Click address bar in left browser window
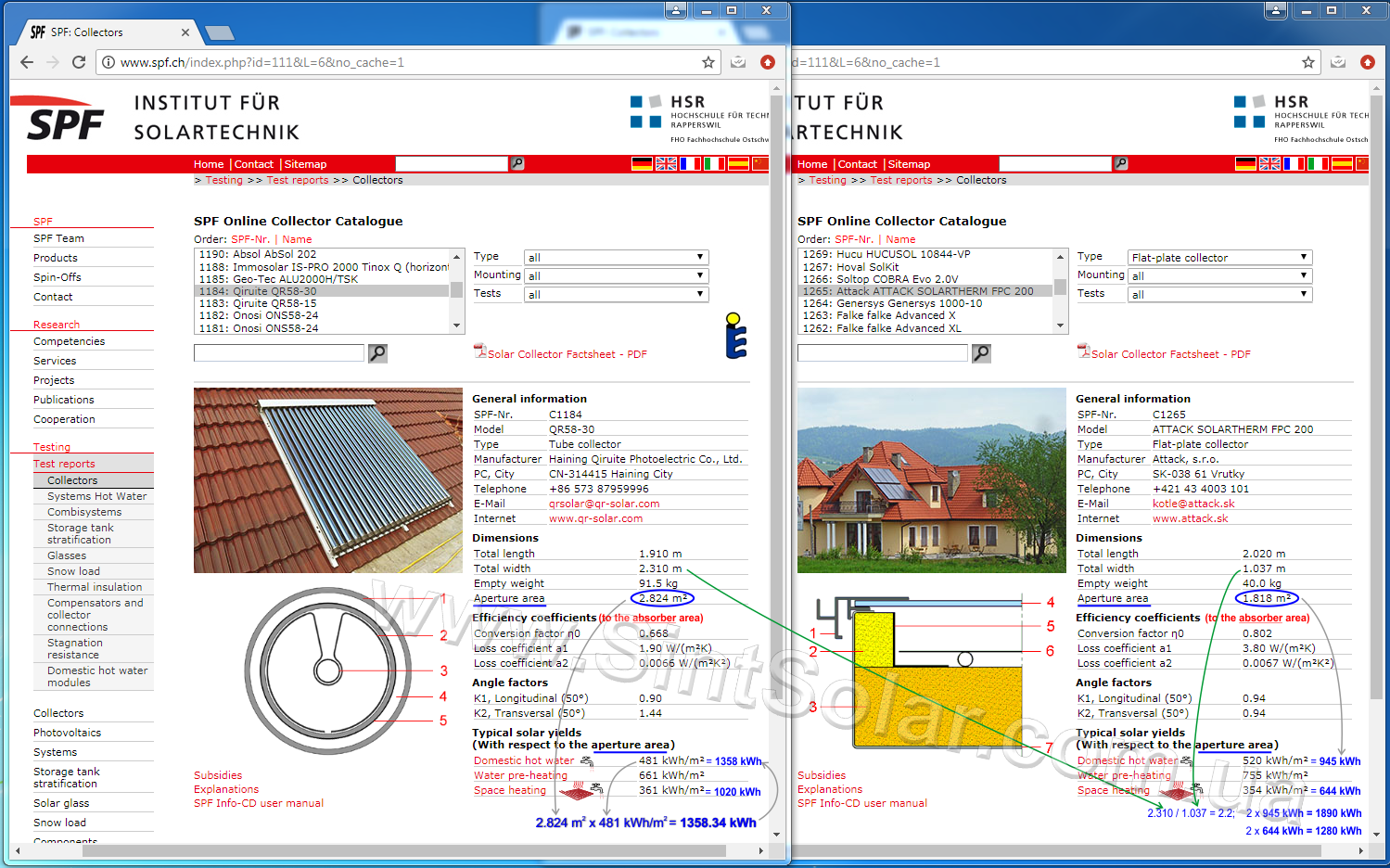1390x868 pixels. click(x=408, y=62)
